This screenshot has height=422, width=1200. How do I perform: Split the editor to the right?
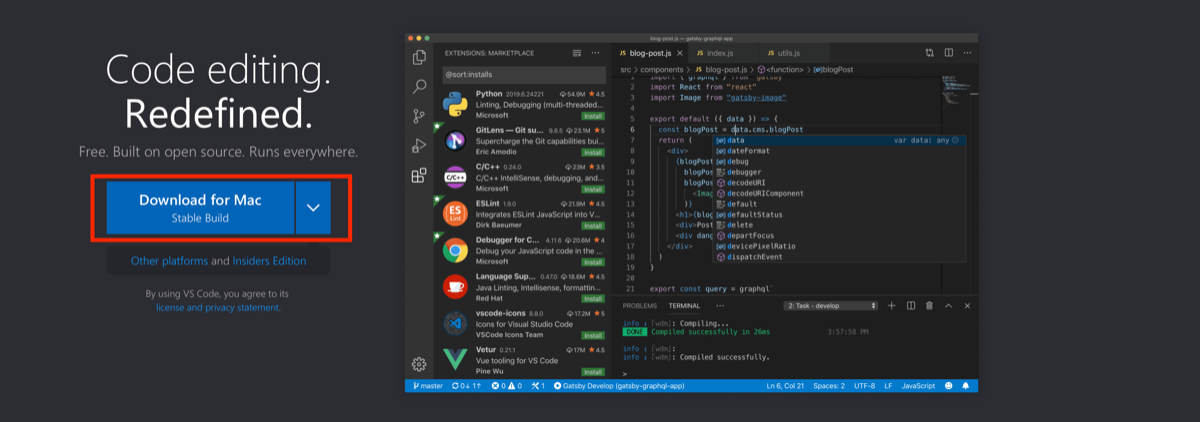point(948,52)
